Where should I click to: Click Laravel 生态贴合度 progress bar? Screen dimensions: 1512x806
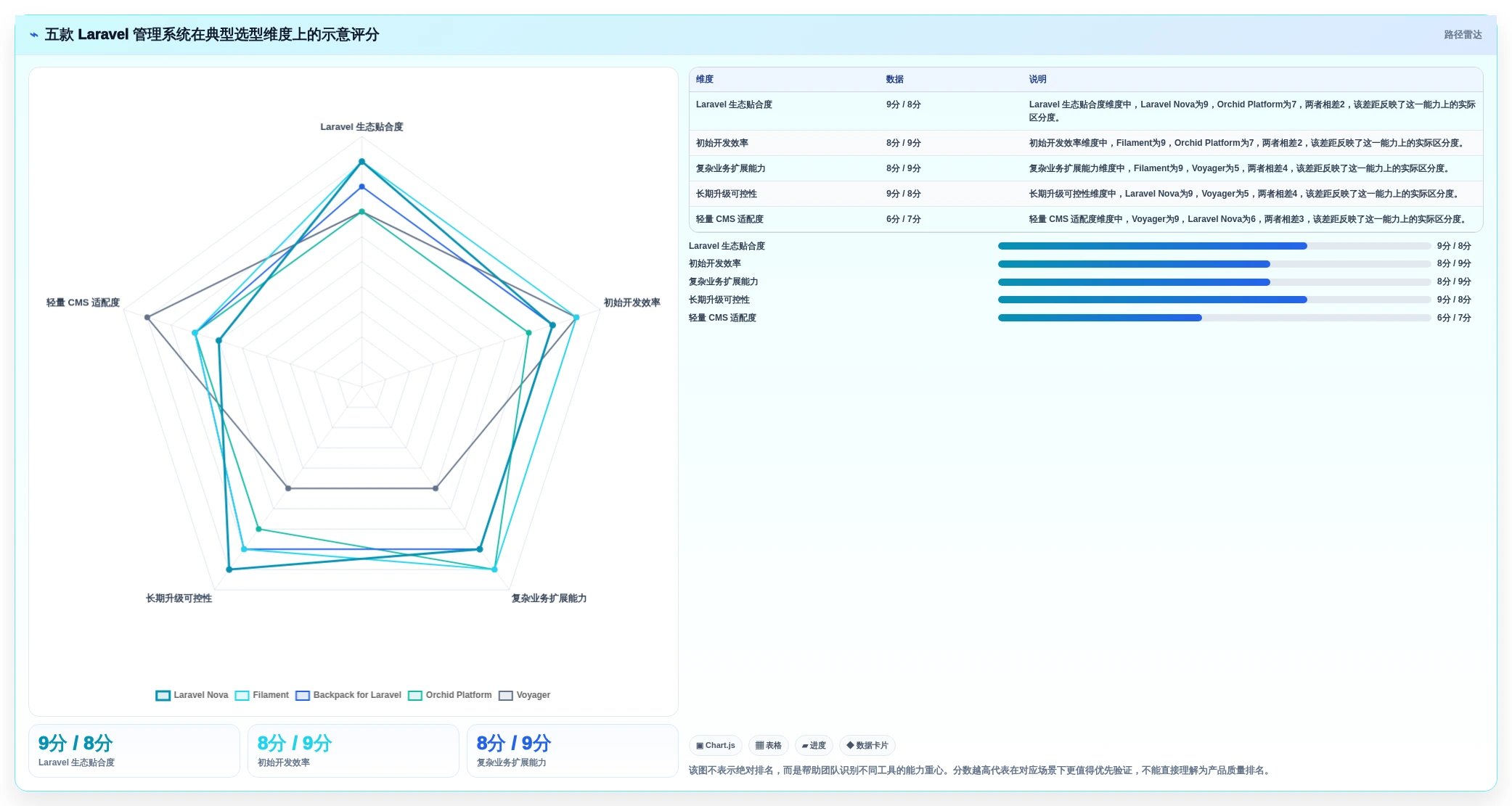tap(1214, 246)
